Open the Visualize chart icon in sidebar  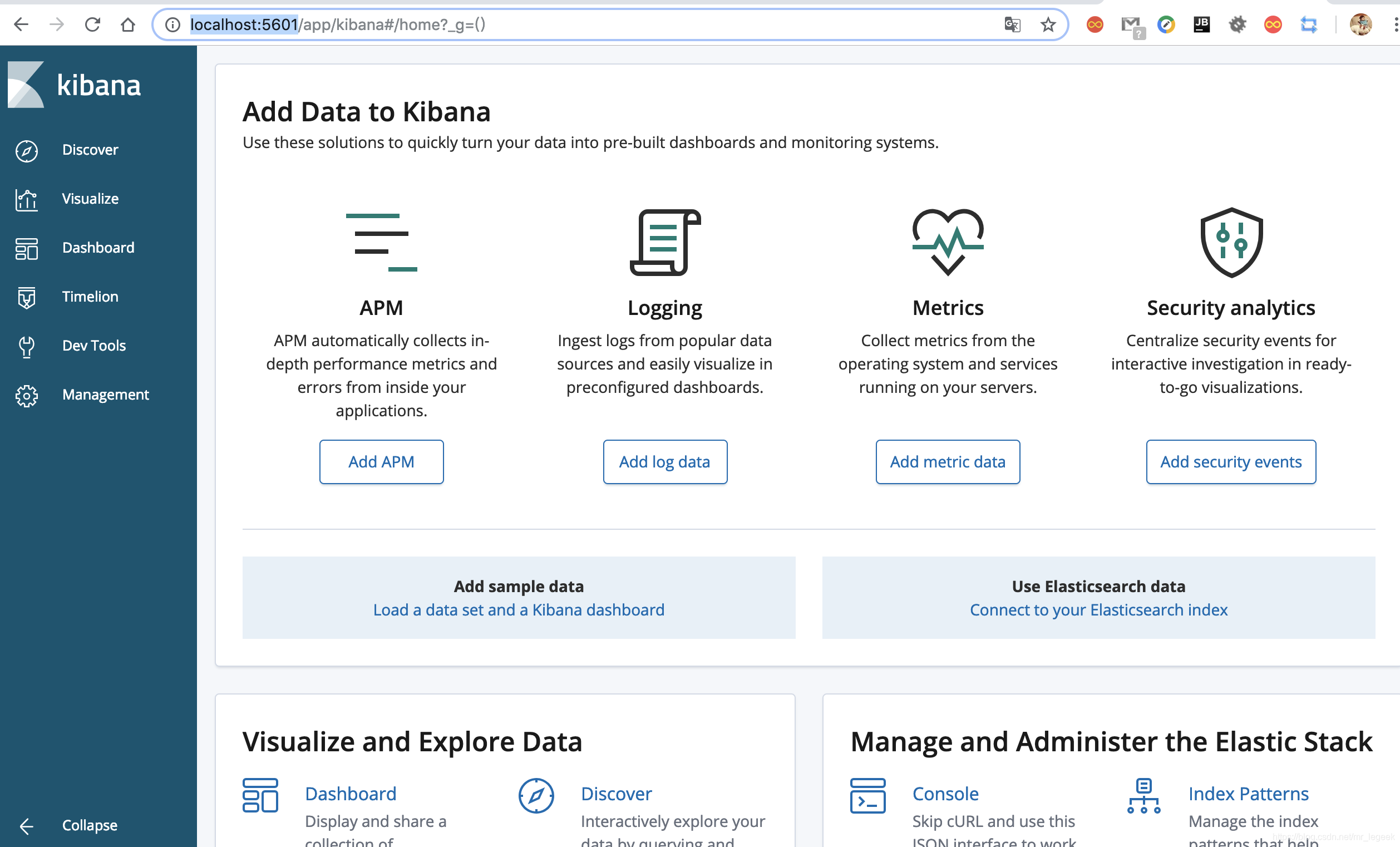(26, 199)
